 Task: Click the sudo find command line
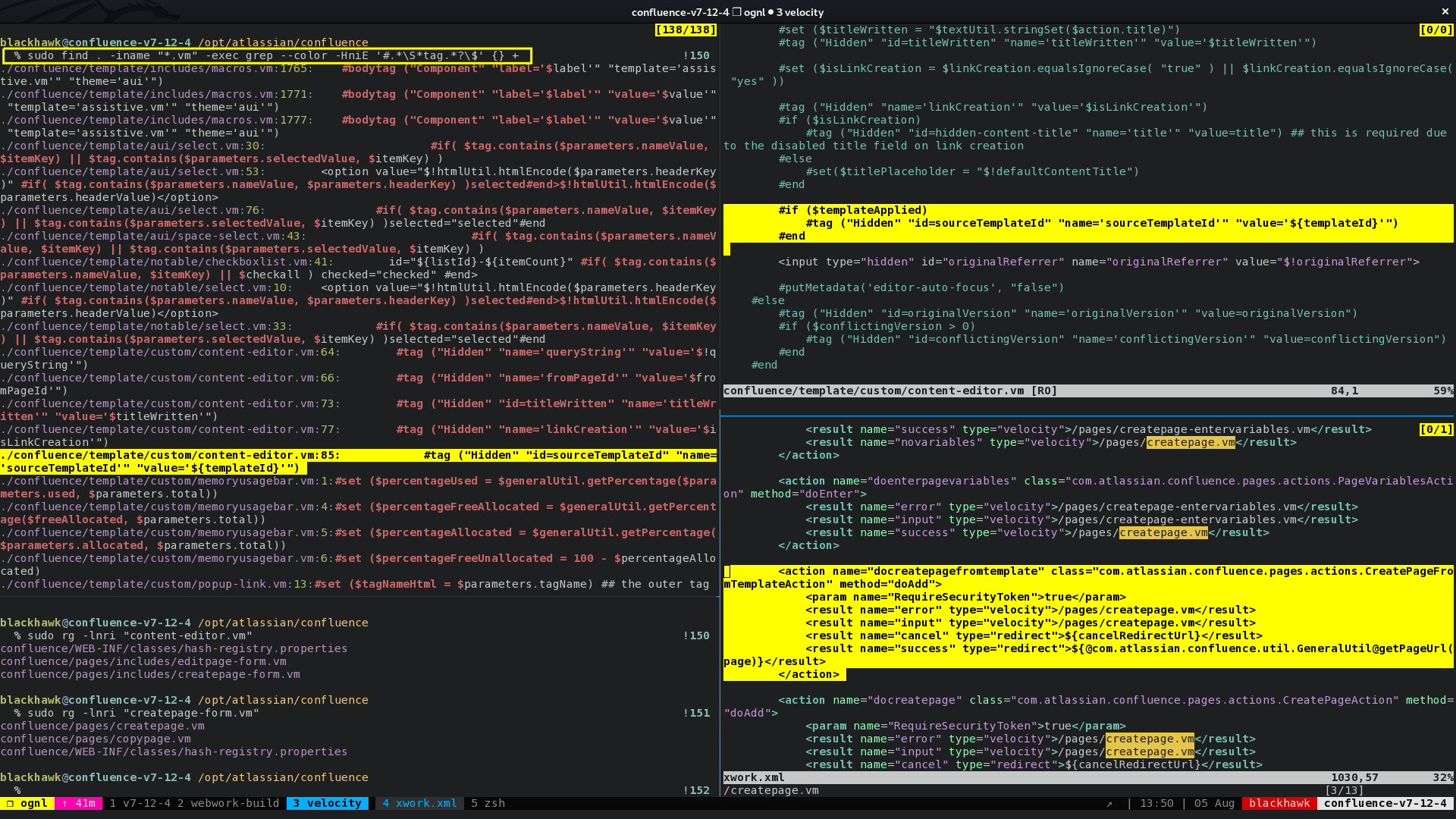267,55
